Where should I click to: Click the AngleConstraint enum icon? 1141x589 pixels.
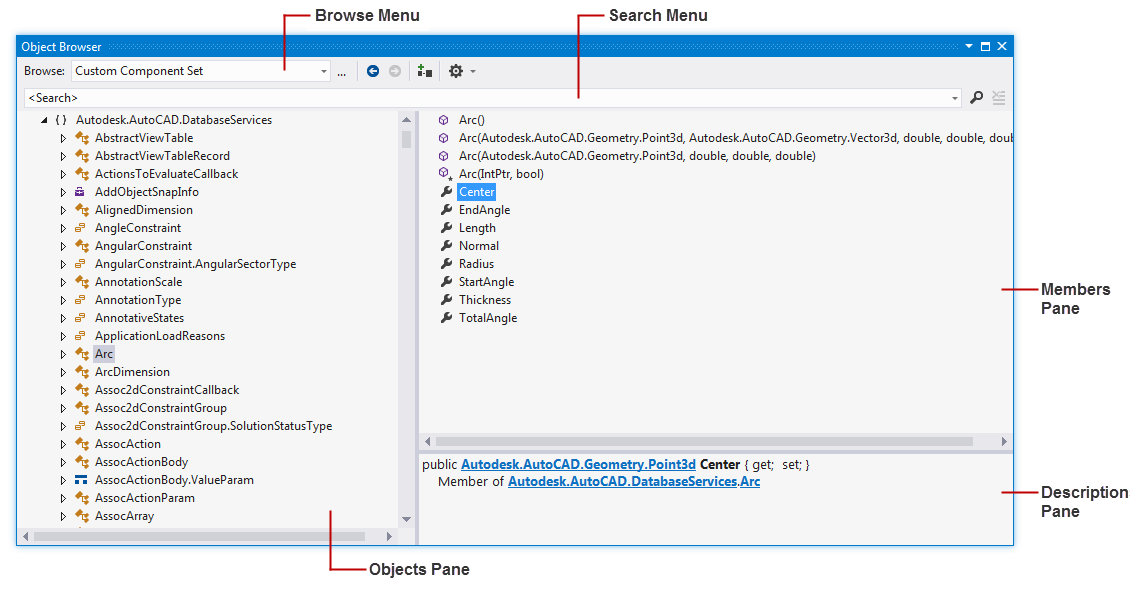coord(81,228)
